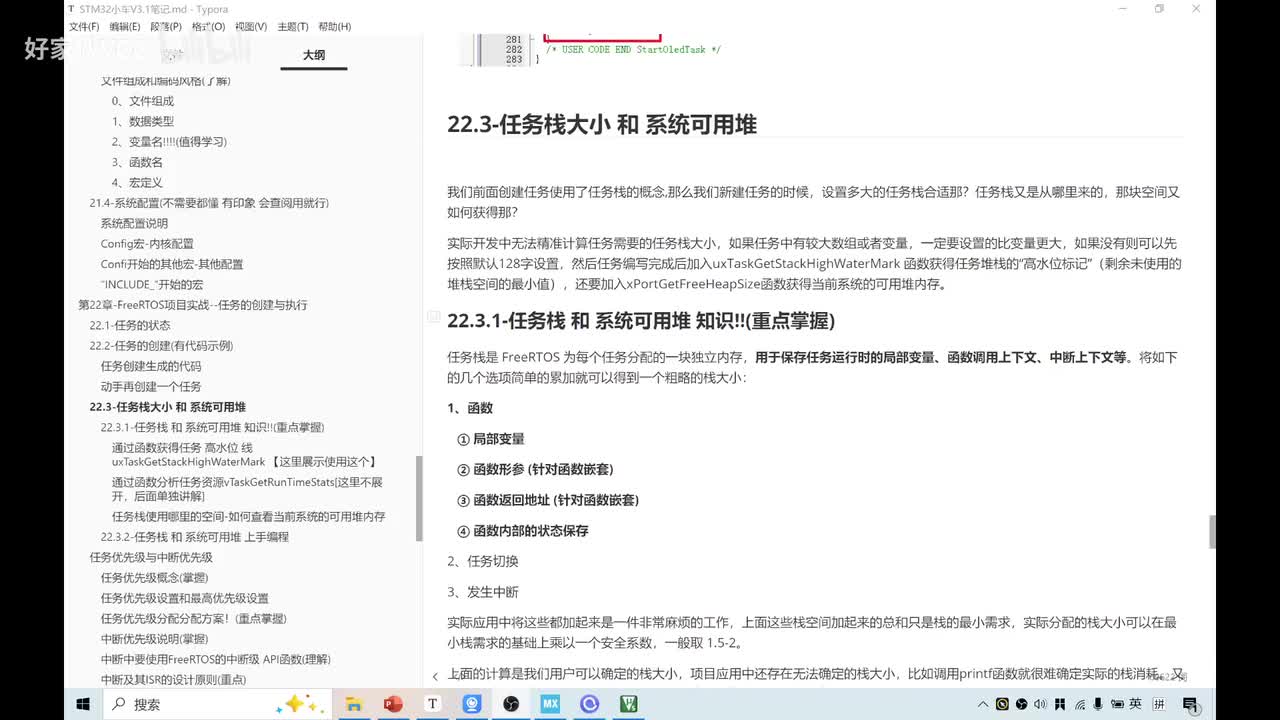Jump to 中断及其ISR的设计原则(重点) in outline
The height and width of the screenshot is (720, 1280).
click(173, 680)
